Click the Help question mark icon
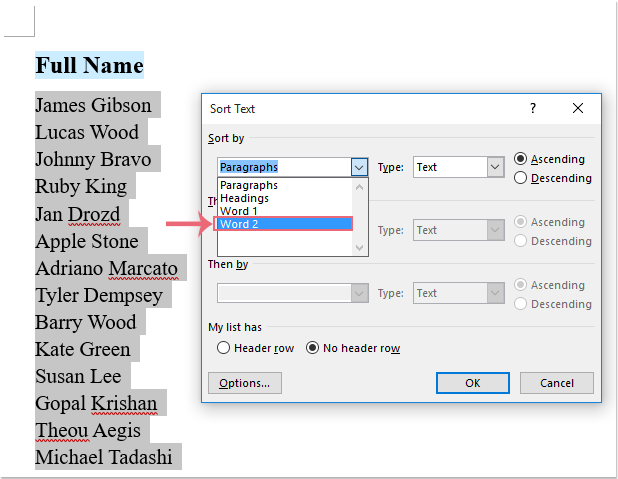This screenshot has height=479, width=618. pyautogui.click(x=532, y=108)
